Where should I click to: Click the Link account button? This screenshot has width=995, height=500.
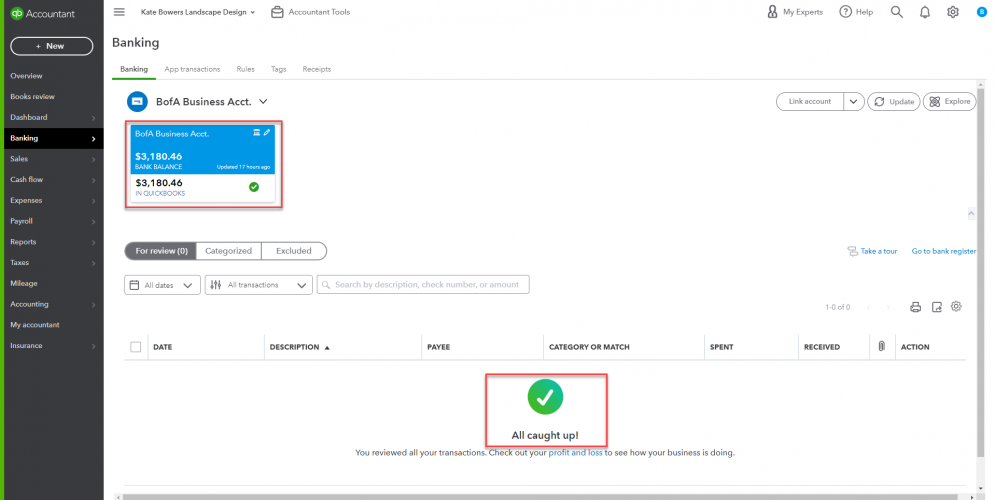click(810, 102)
